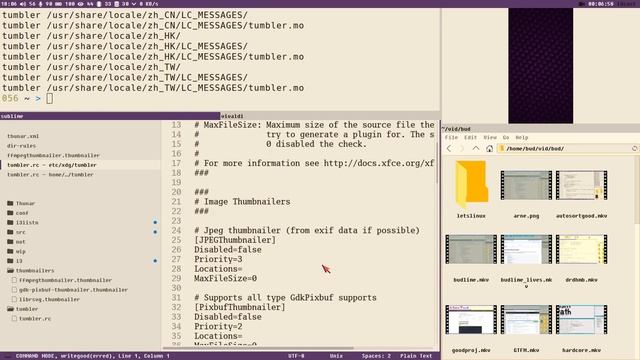The height and width of the screenshot is (360, 640).
Task: Click the docs.xfce.org link on line 17
Action: (x=378, y=163)
